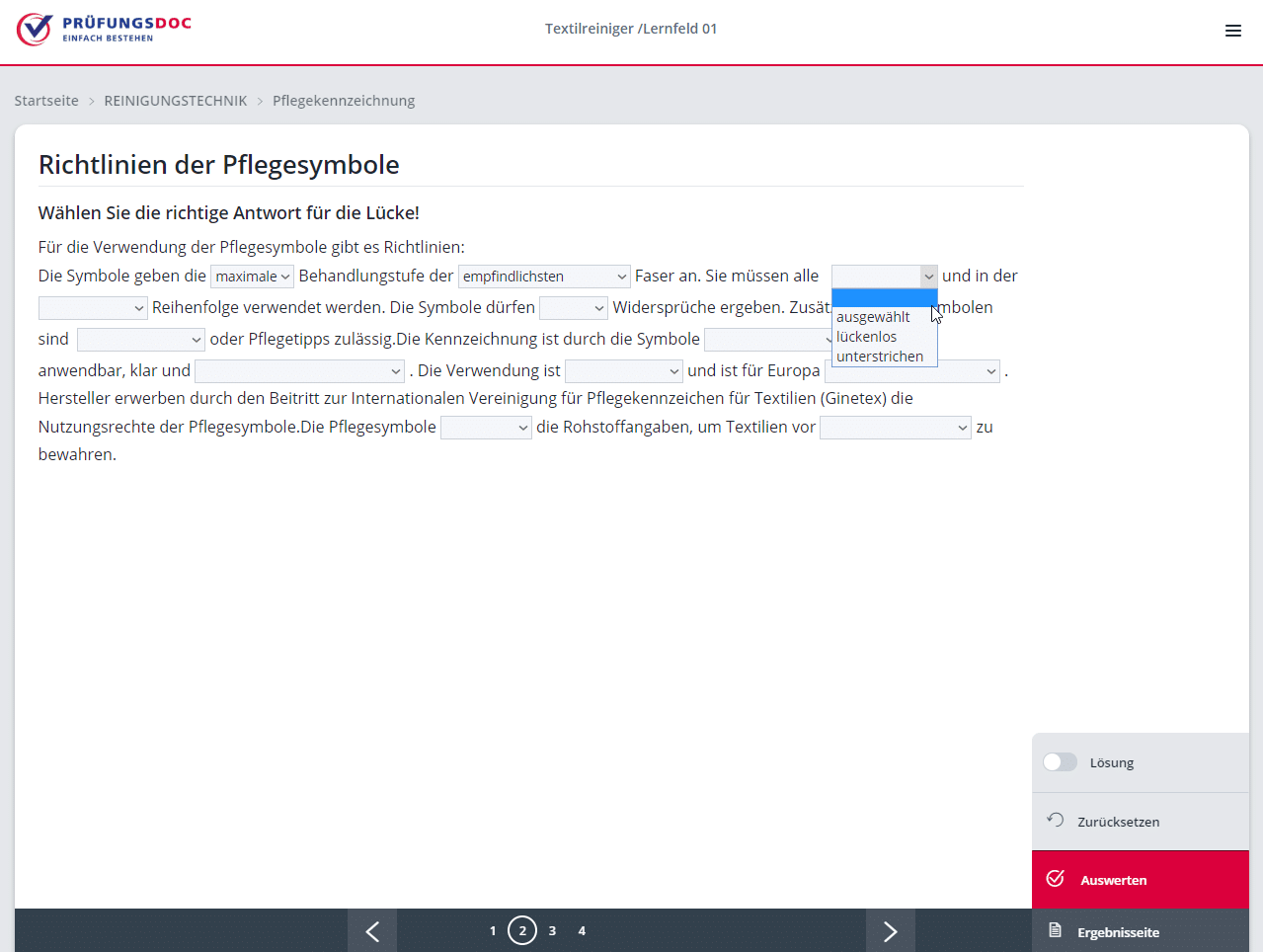Viewport: 1263px width, 952px height.
Task: Click the Zurücksetzen reset icon
Action: (x=1056, y=821)
